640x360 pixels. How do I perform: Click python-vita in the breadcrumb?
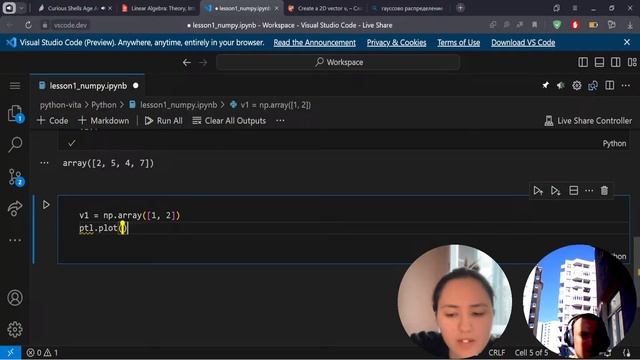pyautogui.click(x=60, y=105)
